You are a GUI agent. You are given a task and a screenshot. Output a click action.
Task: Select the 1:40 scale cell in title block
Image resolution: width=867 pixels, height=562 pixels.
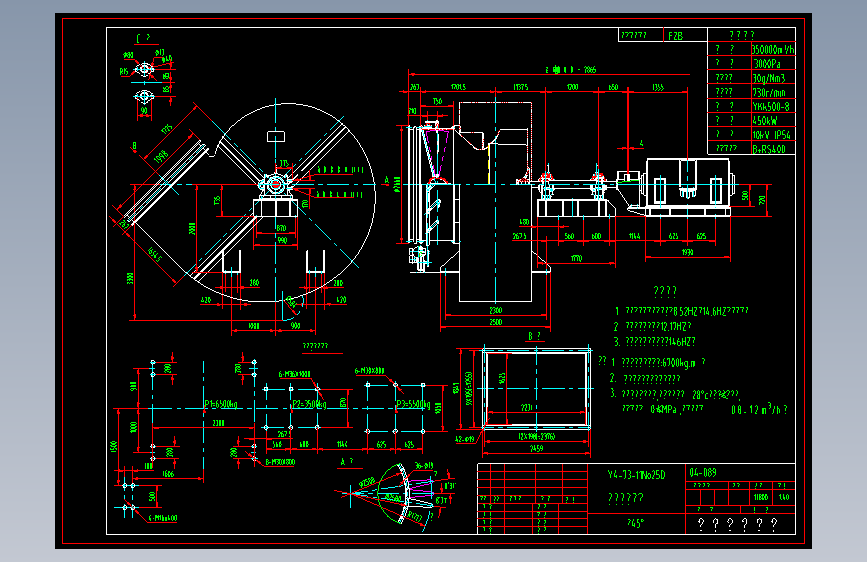point(784,497)
